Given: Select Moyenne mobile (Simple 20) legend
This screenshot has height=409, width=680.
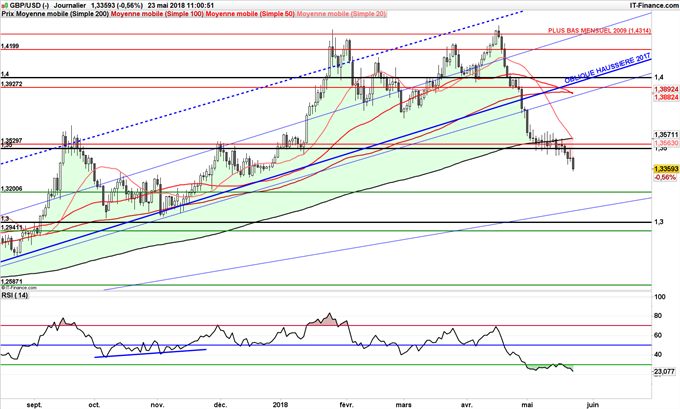Looking at the screenshot, I should click(341, 14).
